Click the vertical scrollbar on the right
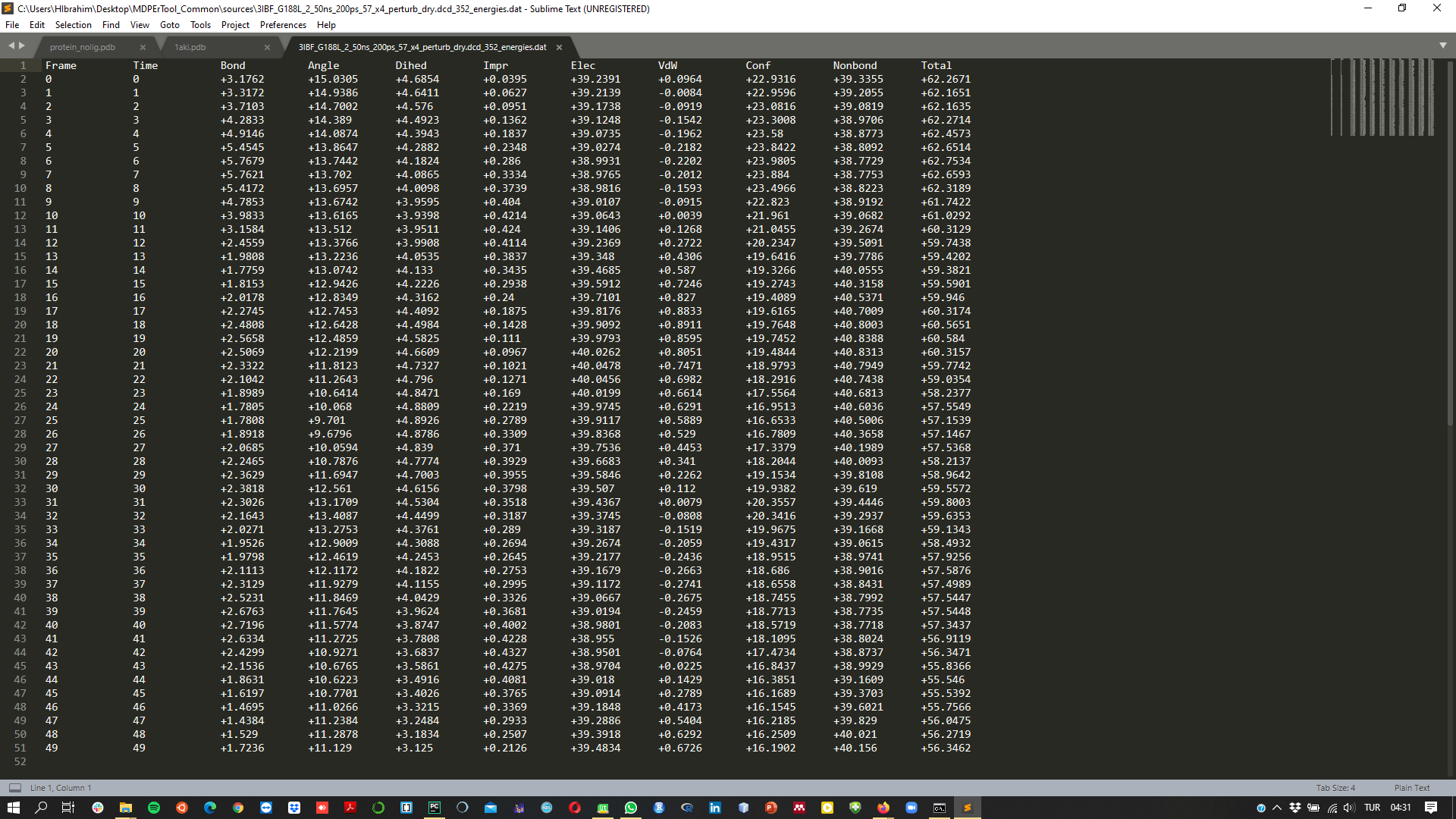This screenshot has height=819, width=1456. pyautogui.click(x=1450, y=243)
